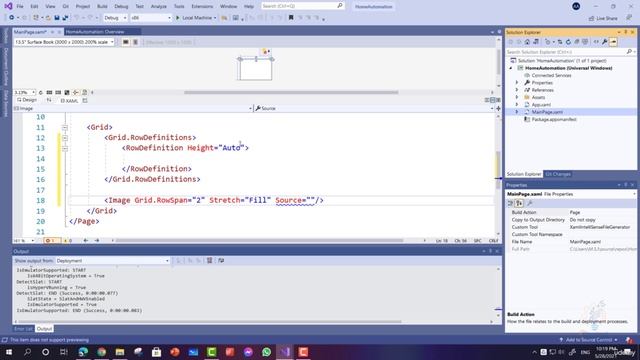Viewport: 640px width, 360px height.
Task: Open the Debug menu
Action: tap(121, 7)
